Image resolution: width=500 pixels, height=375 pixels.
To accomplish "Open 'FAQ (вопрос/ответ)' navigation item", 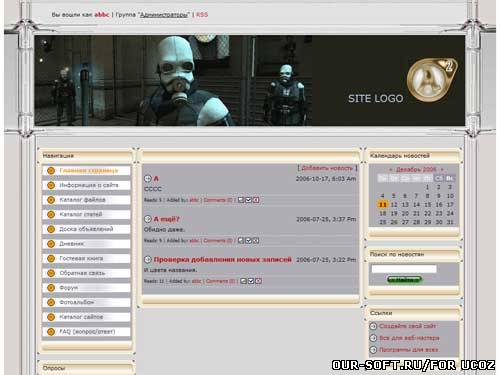I will pyautogui.click(x=87, y=332).
